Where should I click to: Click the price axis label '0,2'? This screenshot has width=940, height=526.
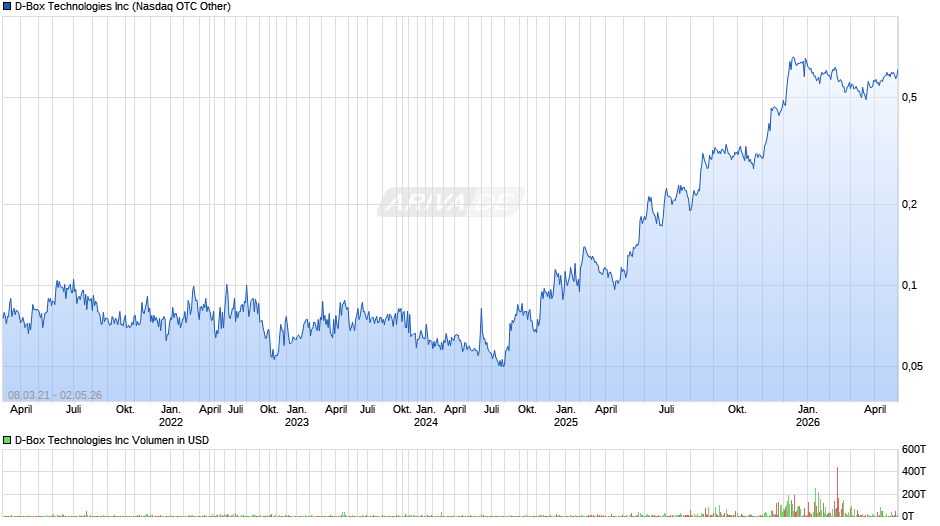[x=909, y=205]
